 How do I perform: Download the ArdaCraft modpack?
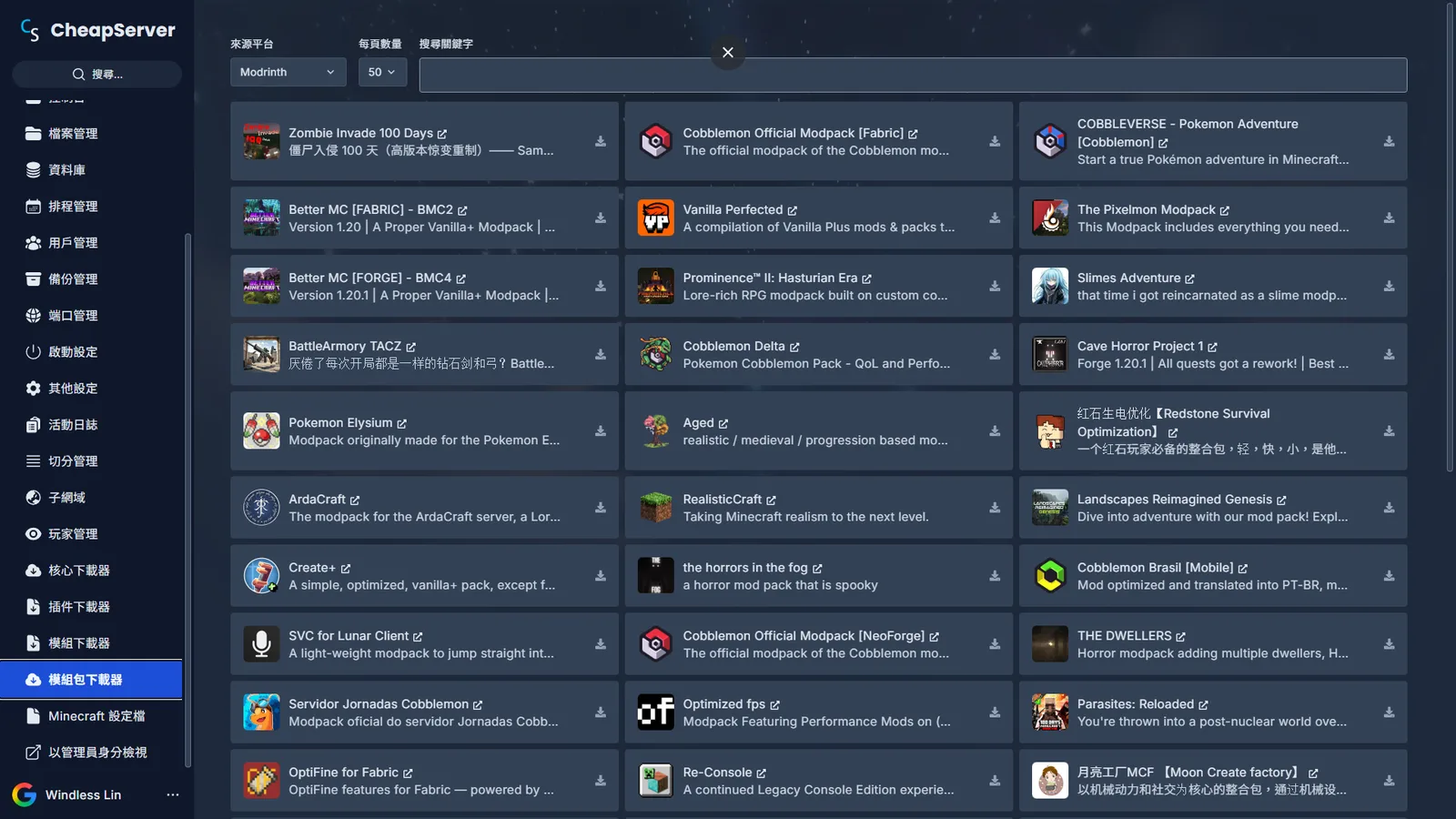coord(601,508)
